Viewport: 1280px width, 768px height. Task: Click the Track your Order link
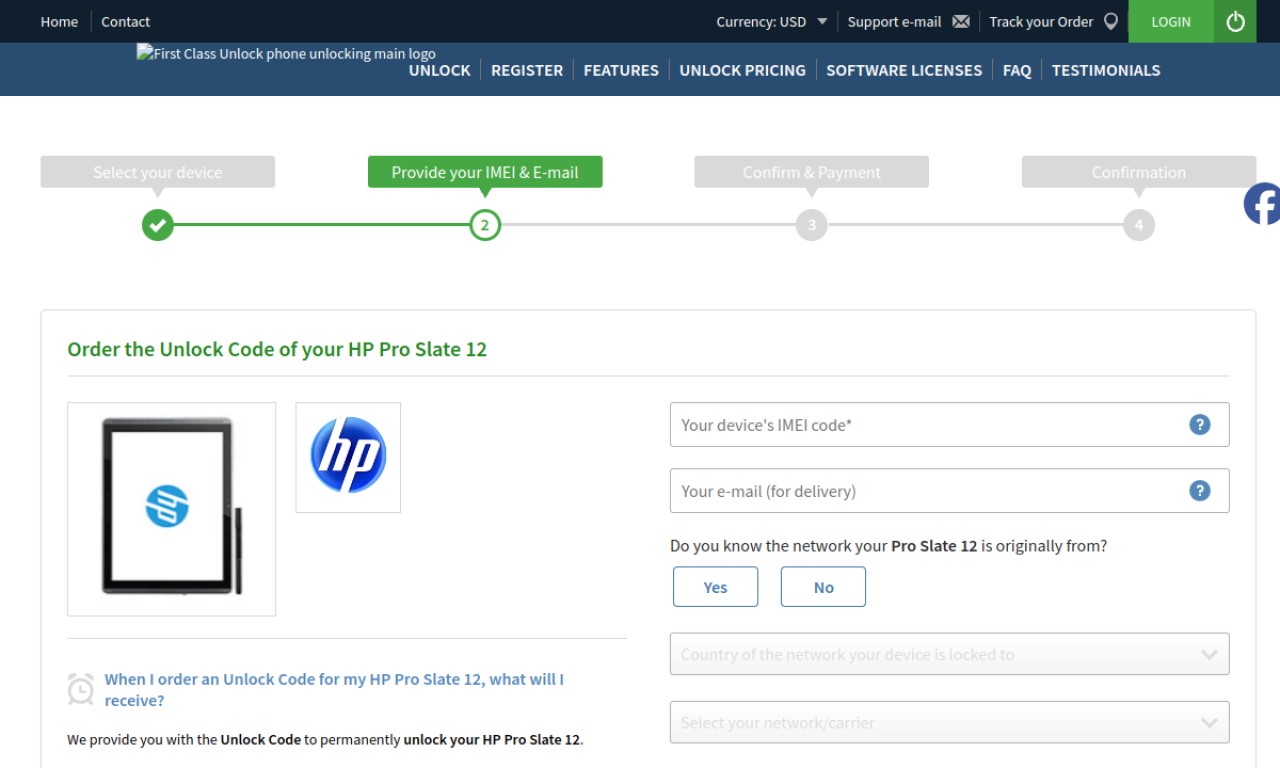[1041, 21]
